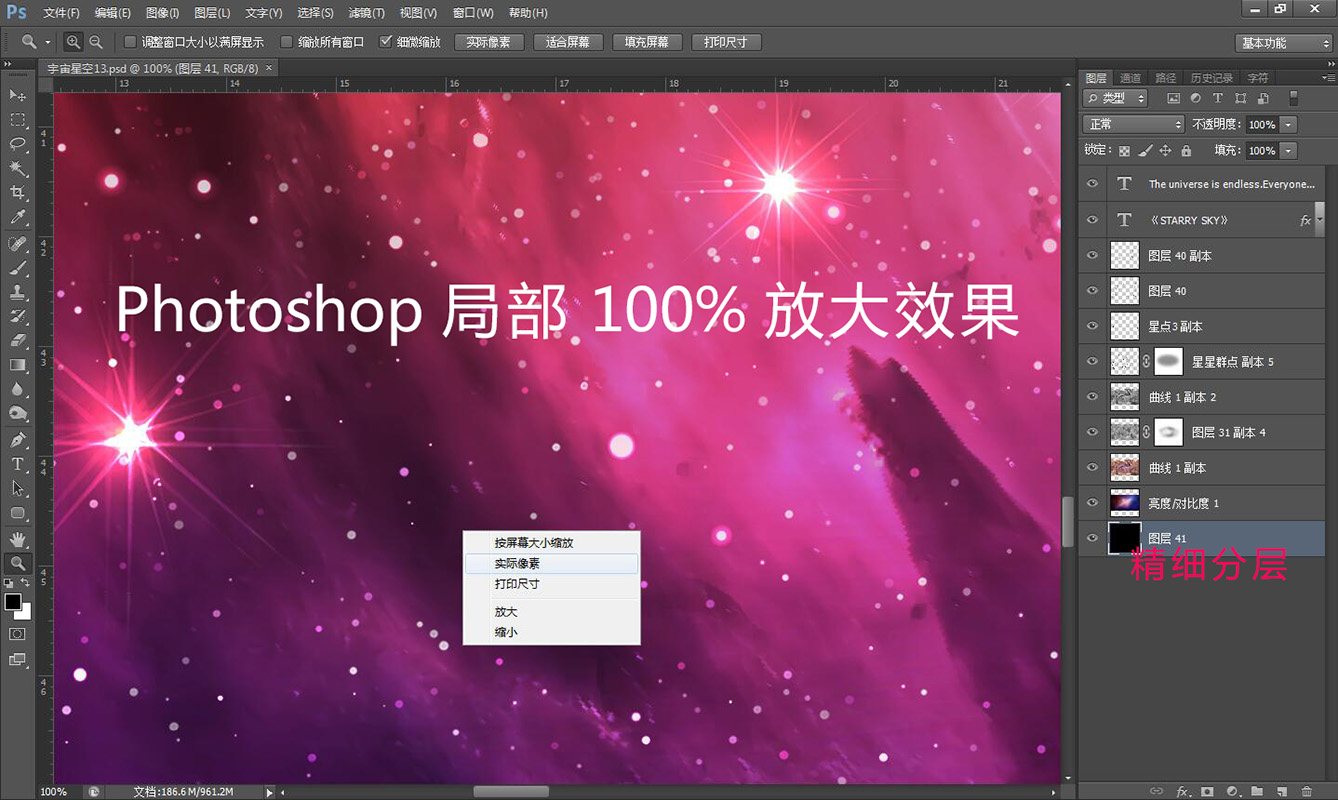Open the 不透明度 opacity slider arrow
Screen dimensions: 1338x800
pyautogui.click(x=1288, y=124)
